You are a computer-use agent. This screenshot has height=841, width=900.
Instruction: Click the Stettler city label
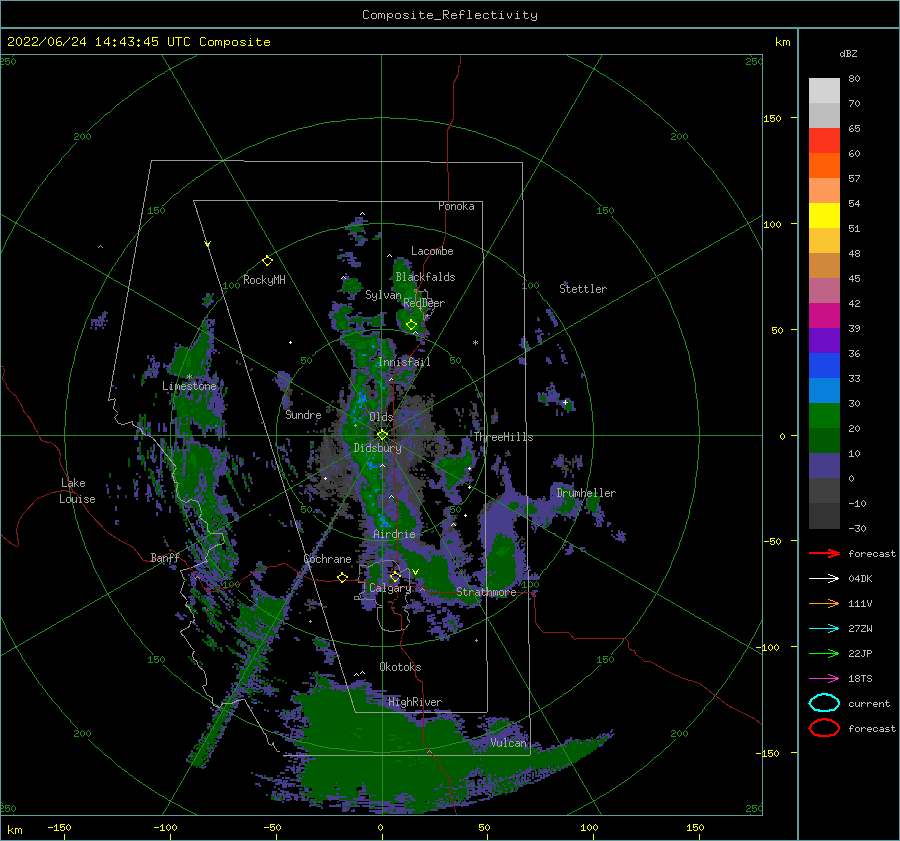coord(583,289)
